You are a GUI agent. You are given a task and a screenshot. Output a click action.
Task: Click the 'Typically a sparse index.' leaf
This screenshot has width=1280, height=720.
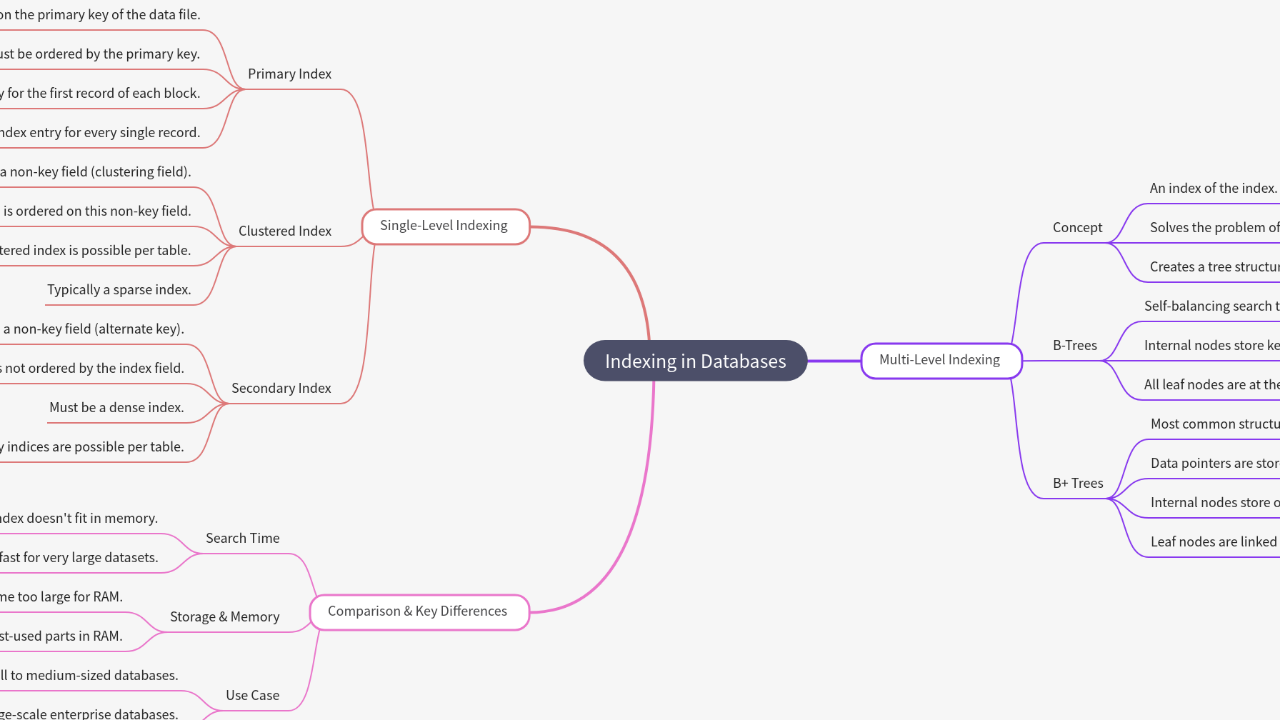pos(118,290)
